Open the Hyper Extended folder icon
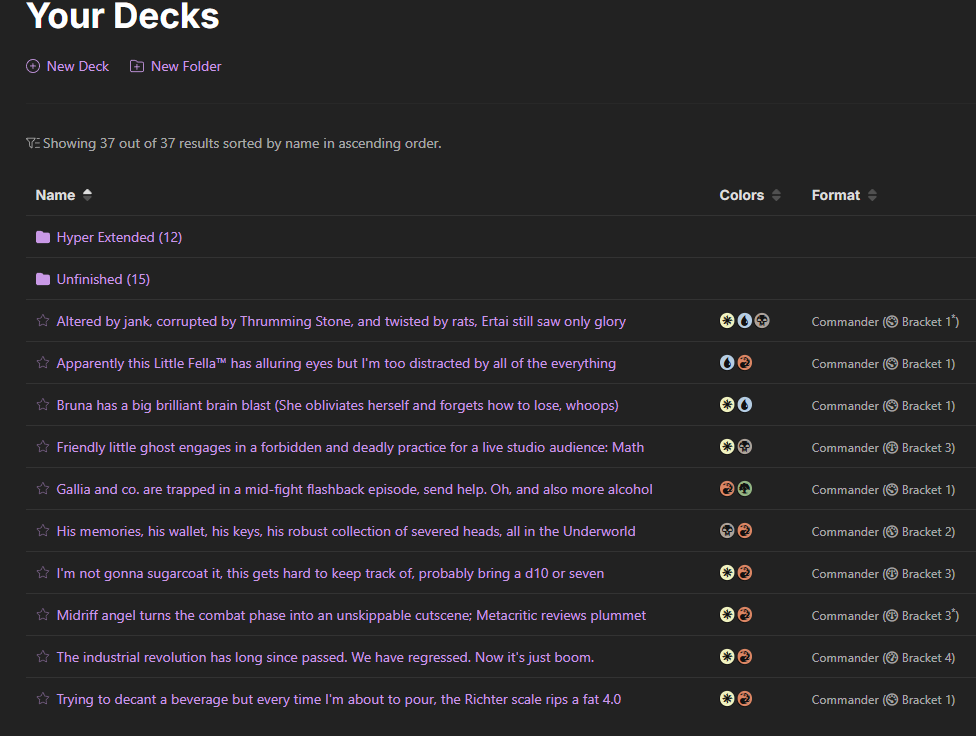This screenshot has width=976, height=736. point(43,237)
